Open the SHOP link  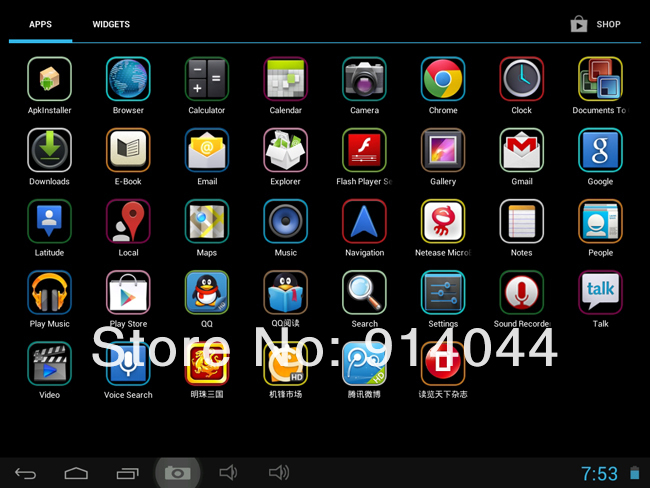[596, 24]
